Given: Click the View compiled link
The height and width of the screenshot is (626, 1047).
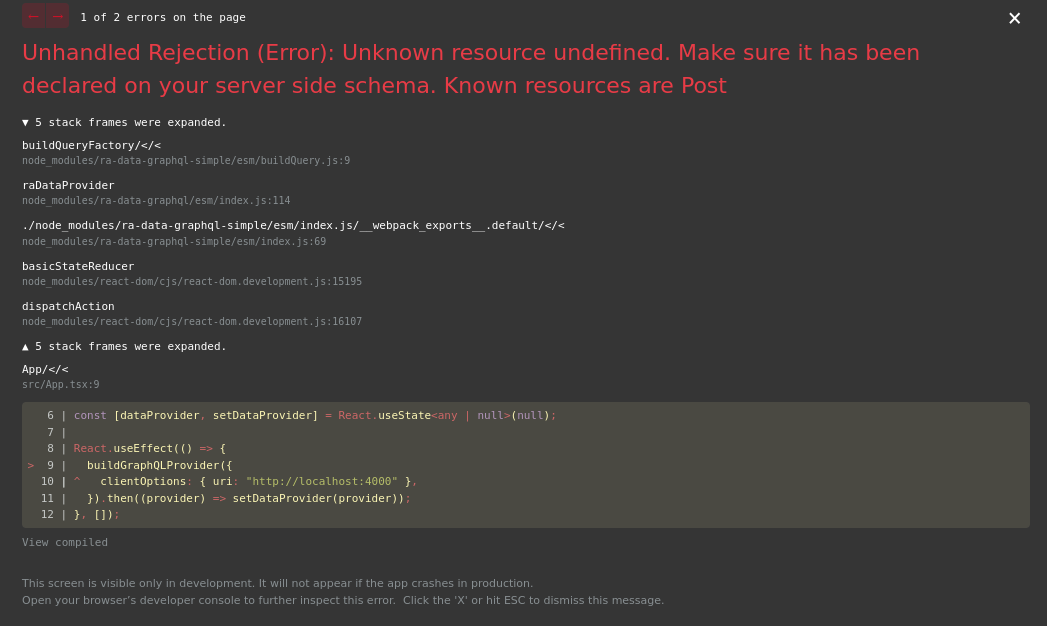Looking at the screenshot, I should pyautogui.click(x=64, y=542).
